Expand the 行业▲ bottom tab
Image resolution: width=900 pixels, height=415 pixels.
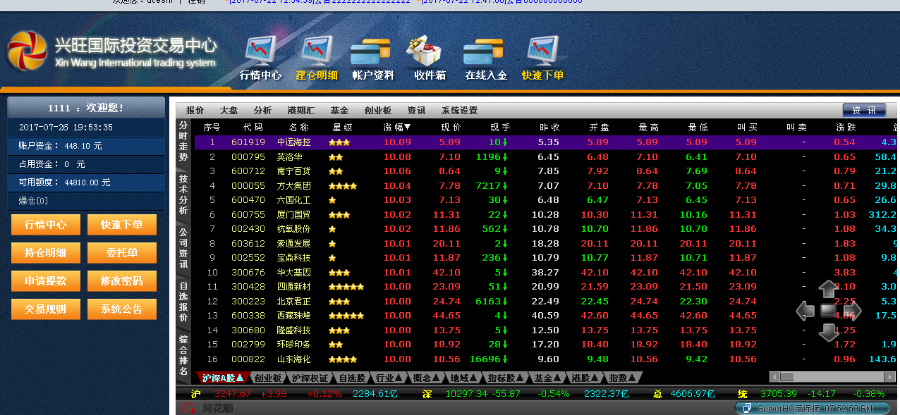click(387, 377)
